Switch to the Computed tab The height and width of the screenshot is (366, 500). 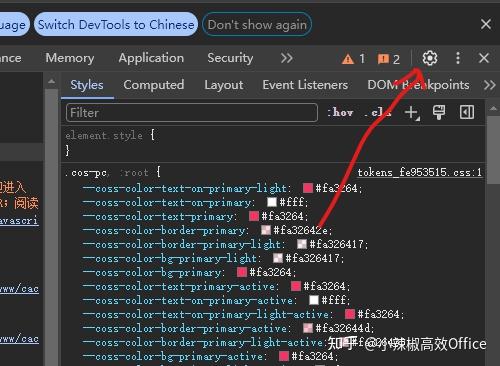[x=154, y=85]
